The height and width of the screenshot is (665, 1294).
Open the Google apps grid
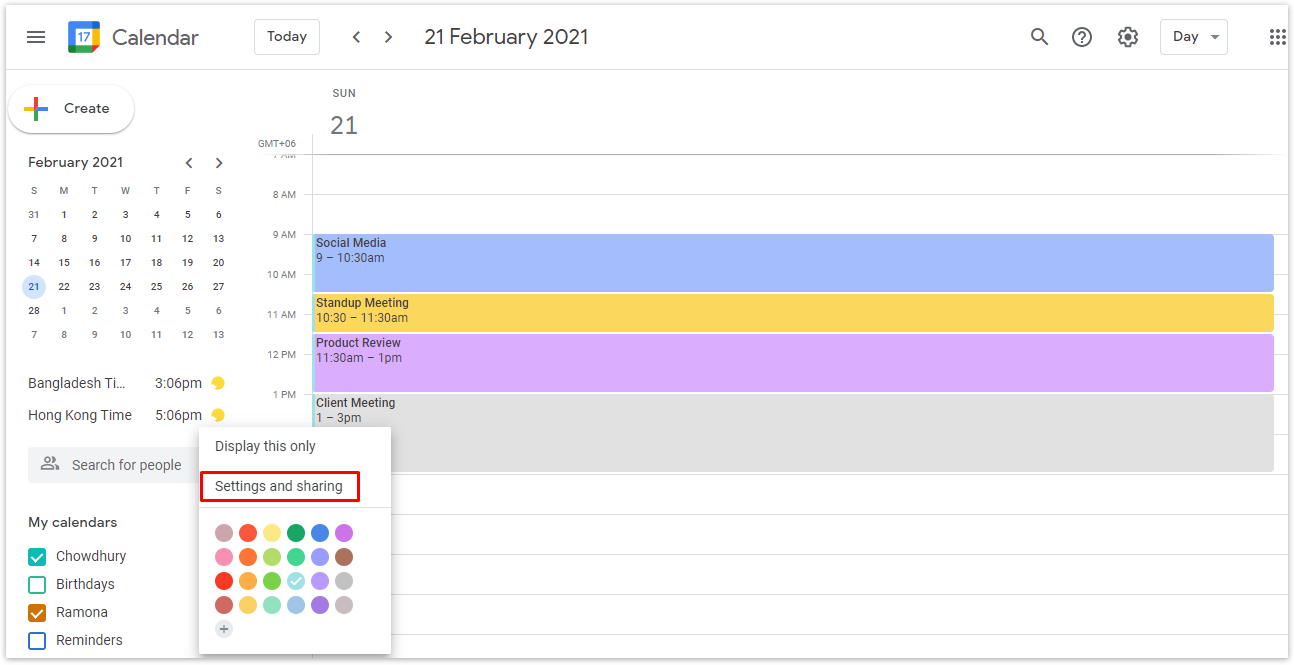pyautogui.click(x=1277, y=36)
